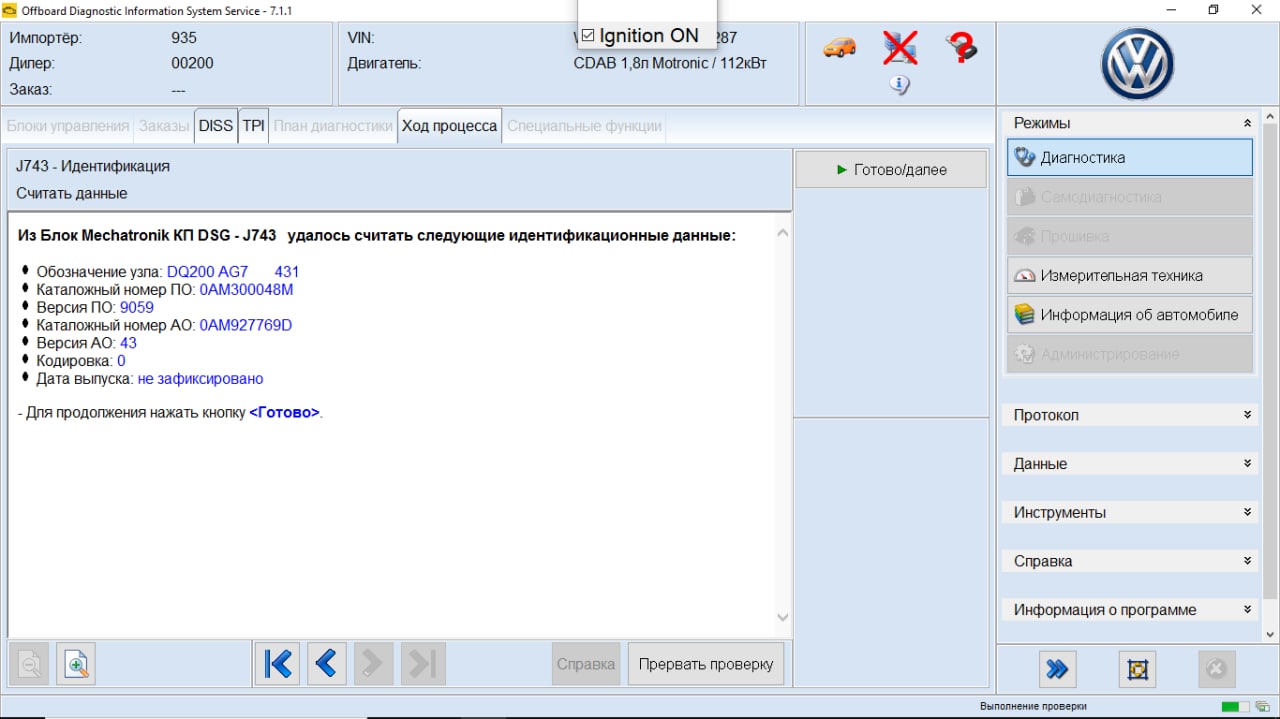Click hardware part number 0AM927769D

point(246,325)
